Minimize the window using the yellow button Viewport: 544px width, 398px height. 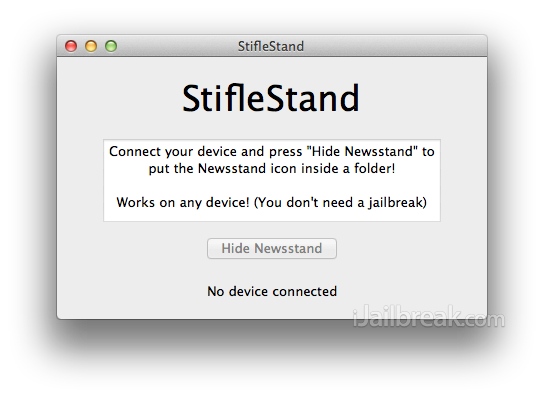pos(91,46)
